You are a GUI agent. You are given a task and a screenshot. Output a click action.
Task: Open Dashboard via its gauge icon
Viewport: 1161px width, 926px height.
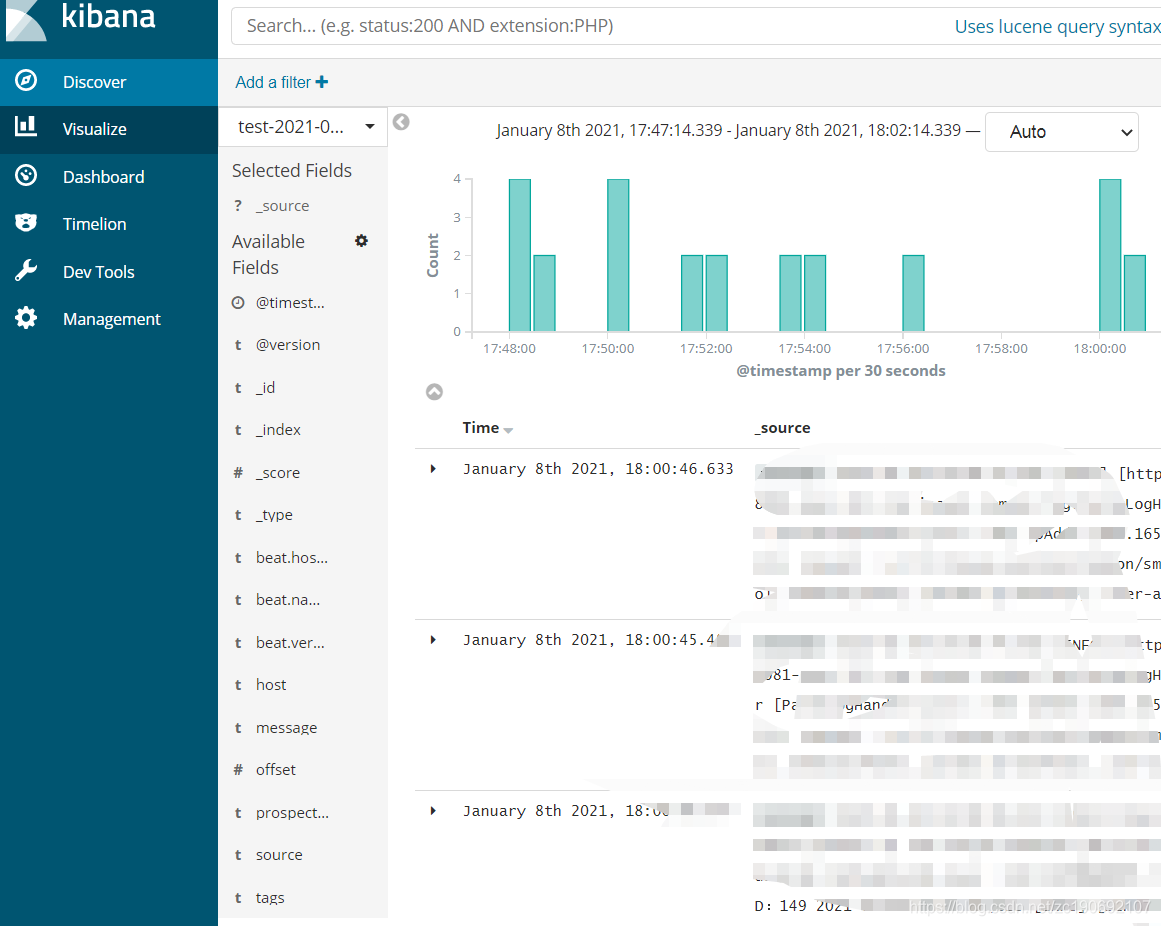click(26, 175)
